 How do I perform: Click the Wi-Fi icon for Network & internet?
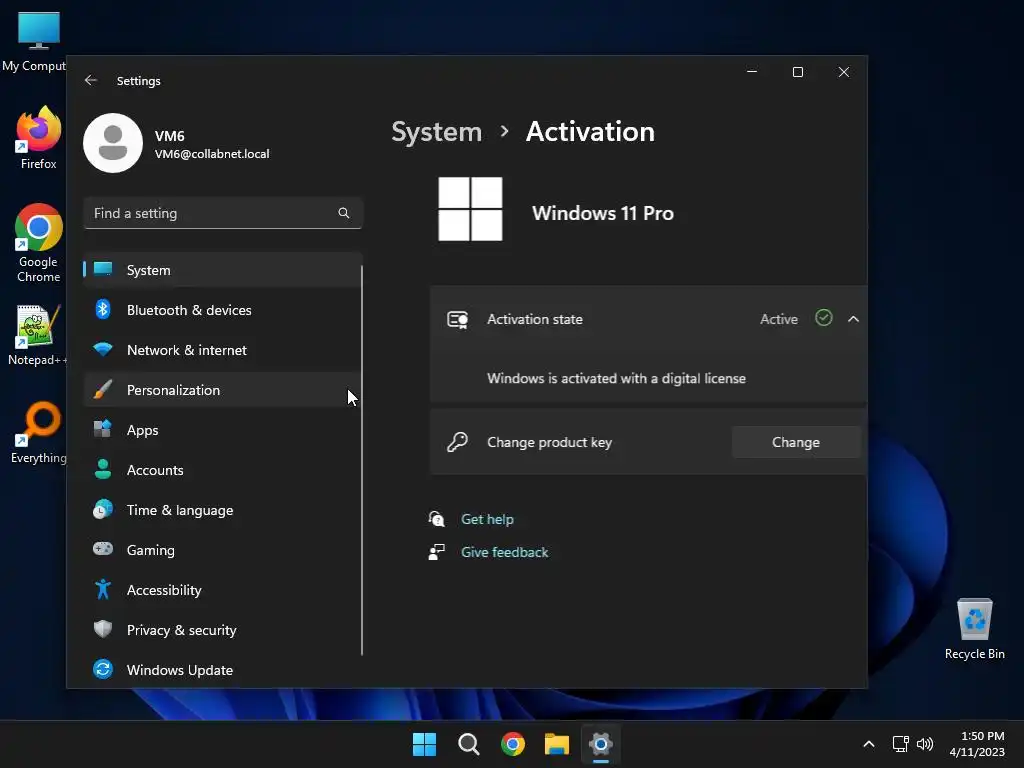[103, 349]
